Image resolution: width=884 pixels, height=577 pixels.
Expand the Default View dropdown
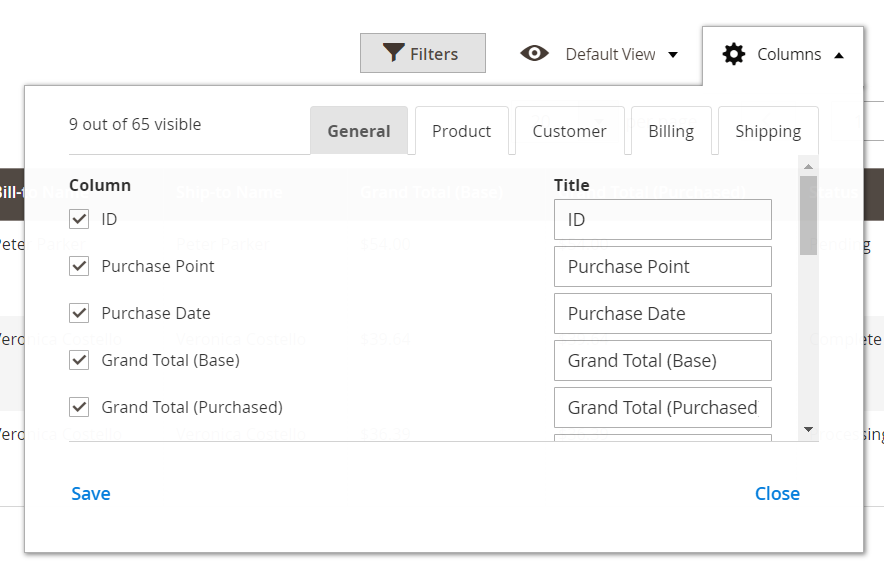click(x=673, y=55)
